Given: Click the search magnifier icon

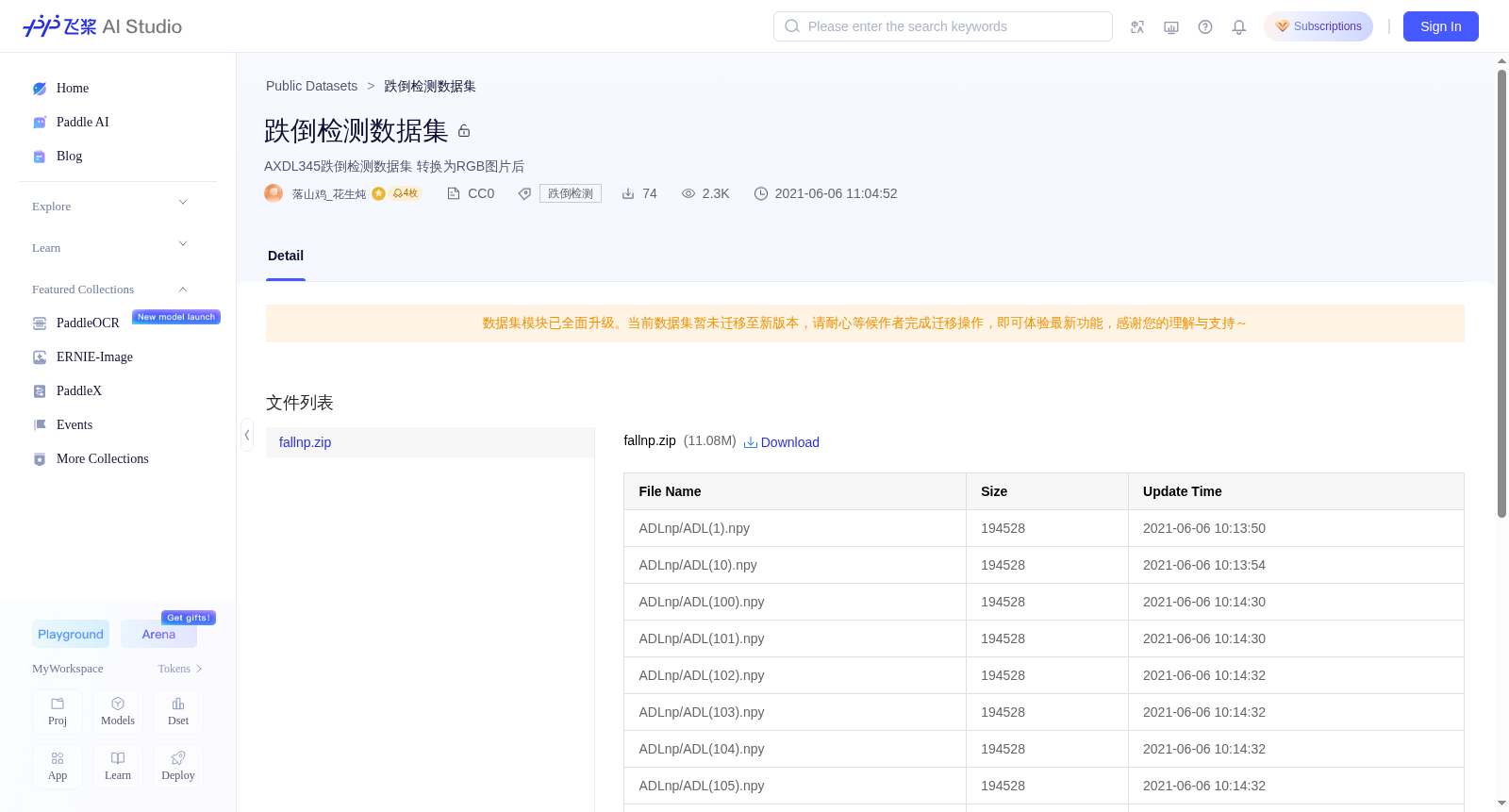Looking at the screenshot, I should (x=792, y=26).
